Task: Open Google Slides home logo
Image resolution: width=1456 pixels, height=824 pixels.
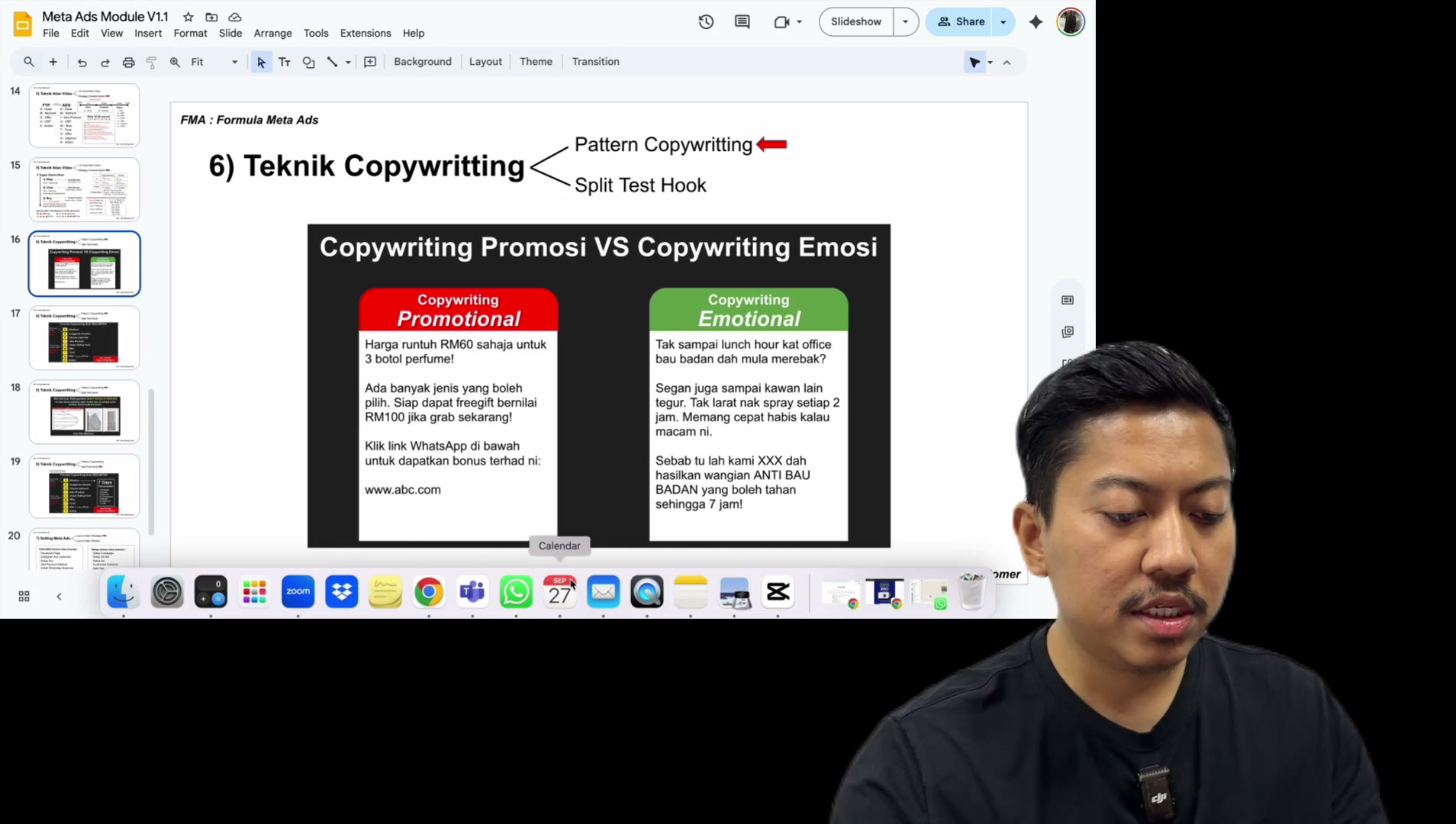Action: 23,24
